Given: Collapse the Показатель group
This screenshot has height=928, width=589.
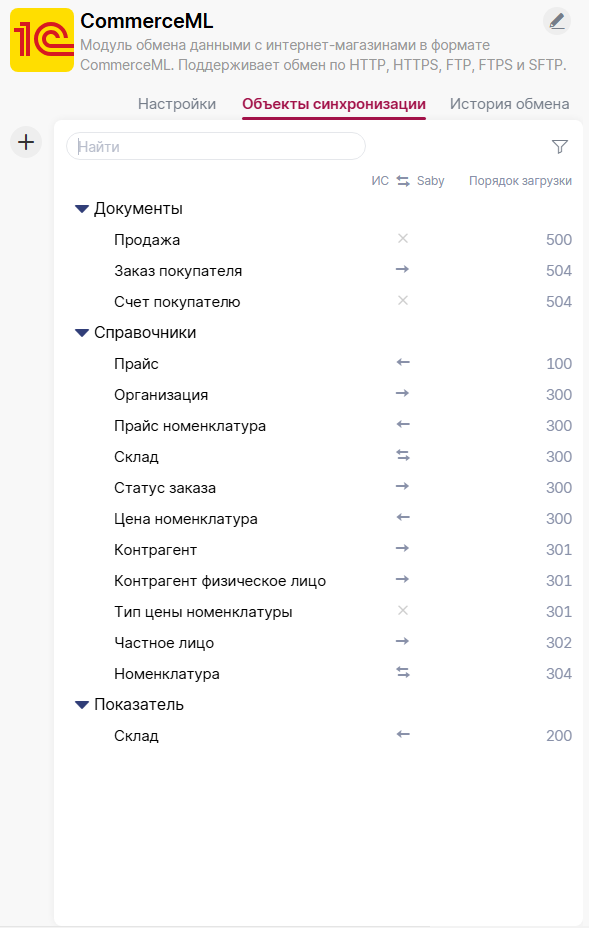Looking at the screenshot, I should click(x=82, y=705).
